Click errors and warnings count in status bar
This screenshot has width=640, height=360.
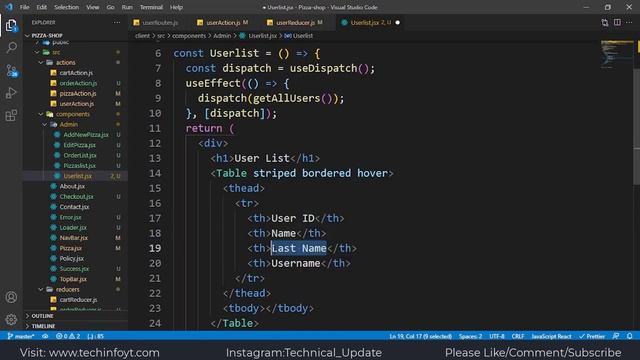pyautogui.click(x=68, y=336)
